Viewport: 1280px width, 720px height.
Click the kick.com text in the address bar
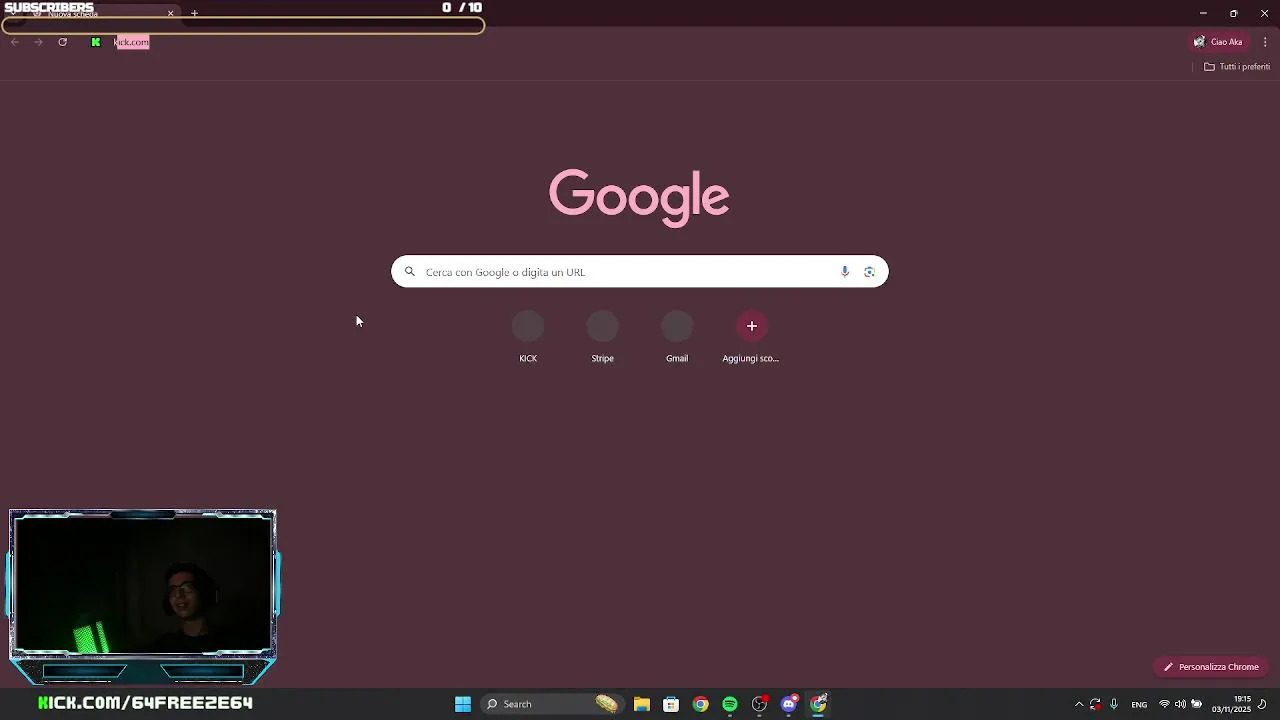pyautogui.click(x=132, y=42)
